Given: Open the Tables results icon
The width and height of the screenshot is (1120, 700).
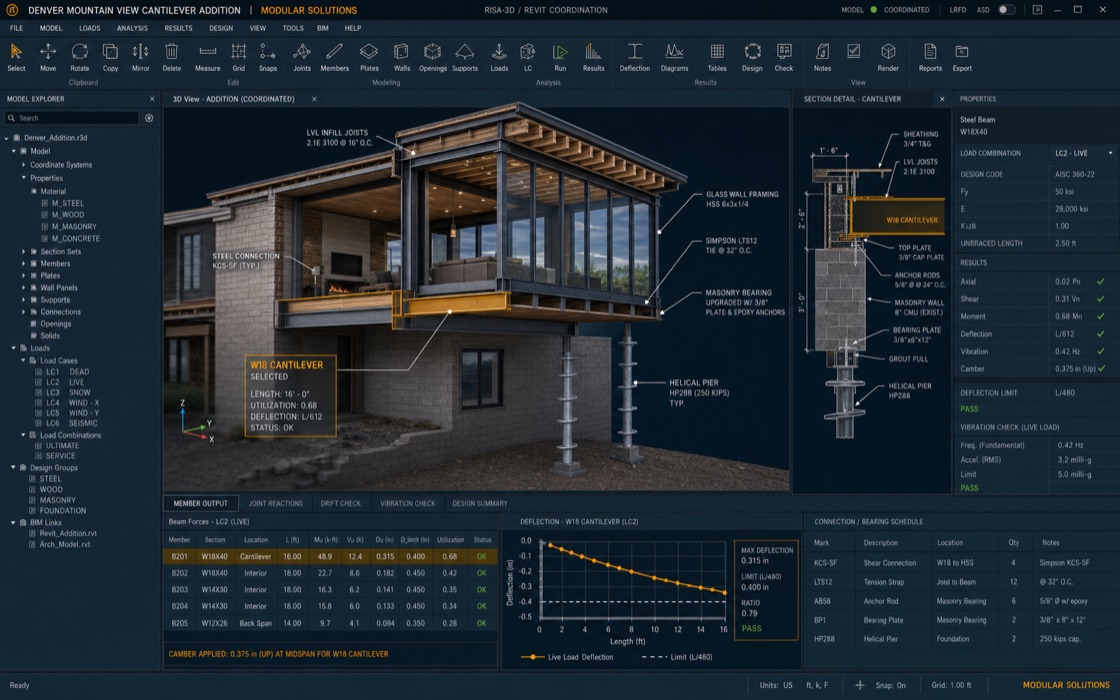Looking at the screenshot, I should (716, 57).
